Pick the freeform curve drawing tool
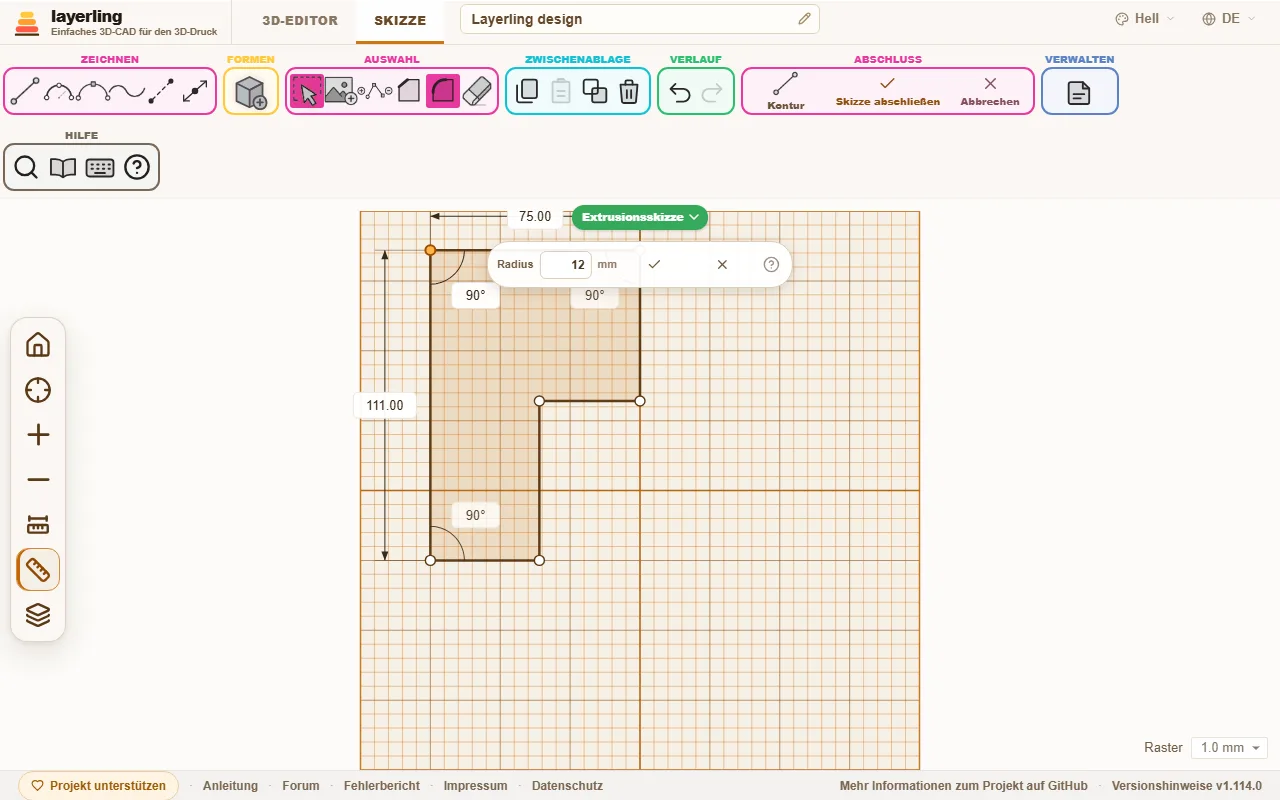 [x=127, y=92]
